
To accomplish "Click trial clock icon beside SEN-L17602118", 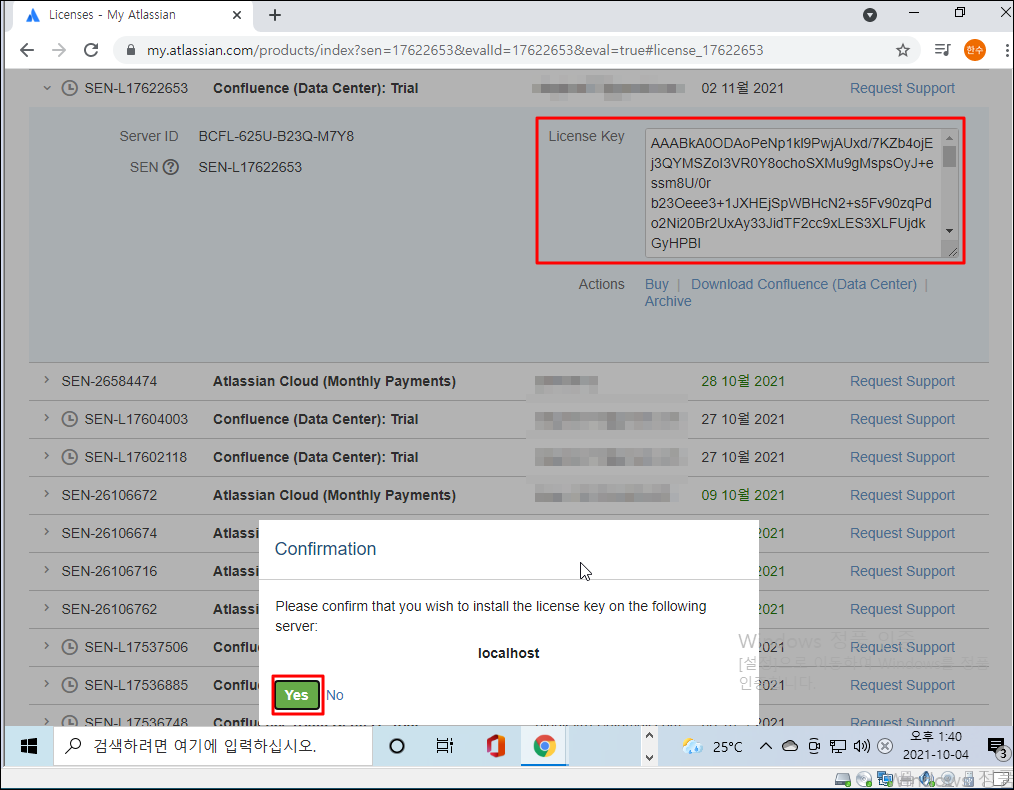I will click(69, 457).
